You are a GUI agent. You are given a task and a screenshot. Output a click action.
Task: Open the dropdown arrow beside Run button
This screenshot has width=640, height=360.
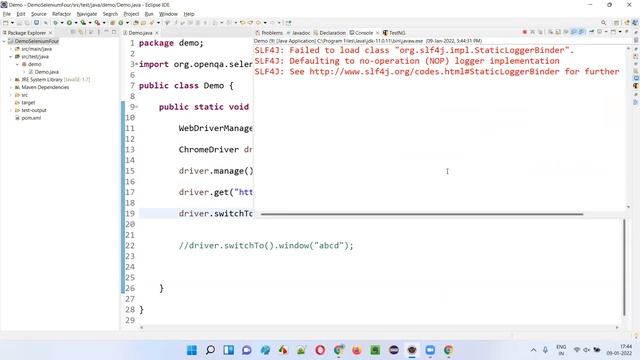tap(76, 23)
